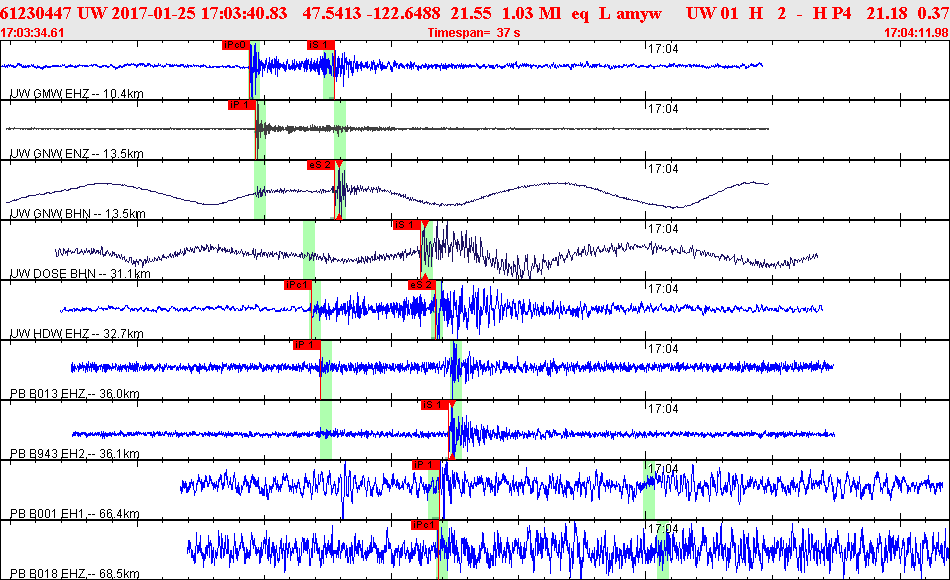Screen dimensions: 950x580
Task: Click the PB B943 EH2 -- 36.1km label
Action: click(75, 453)
